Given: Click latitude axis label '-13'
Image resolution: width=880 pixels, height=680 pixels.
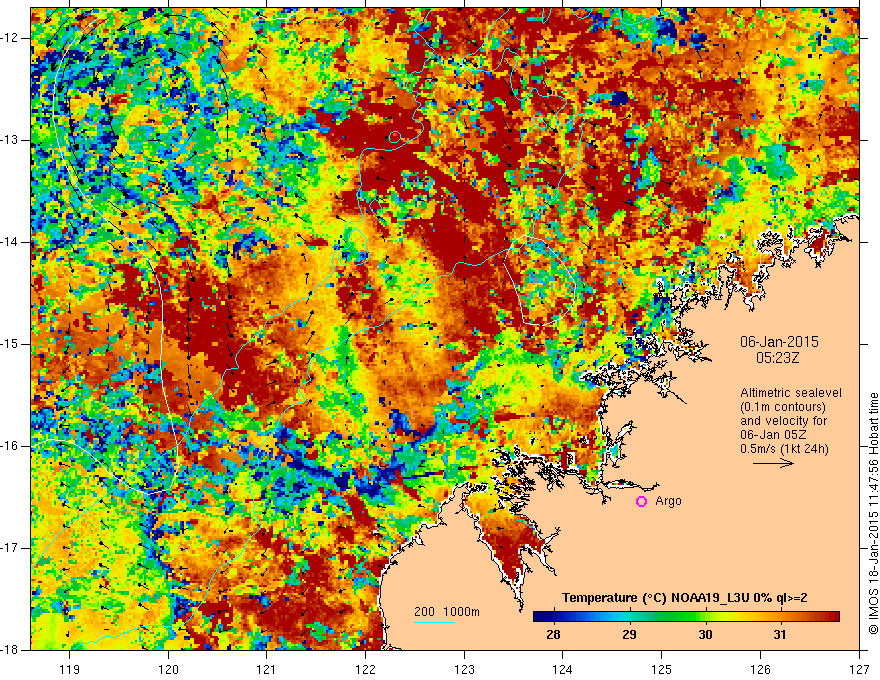Looking at the screenshot, I should coord(11,140).
